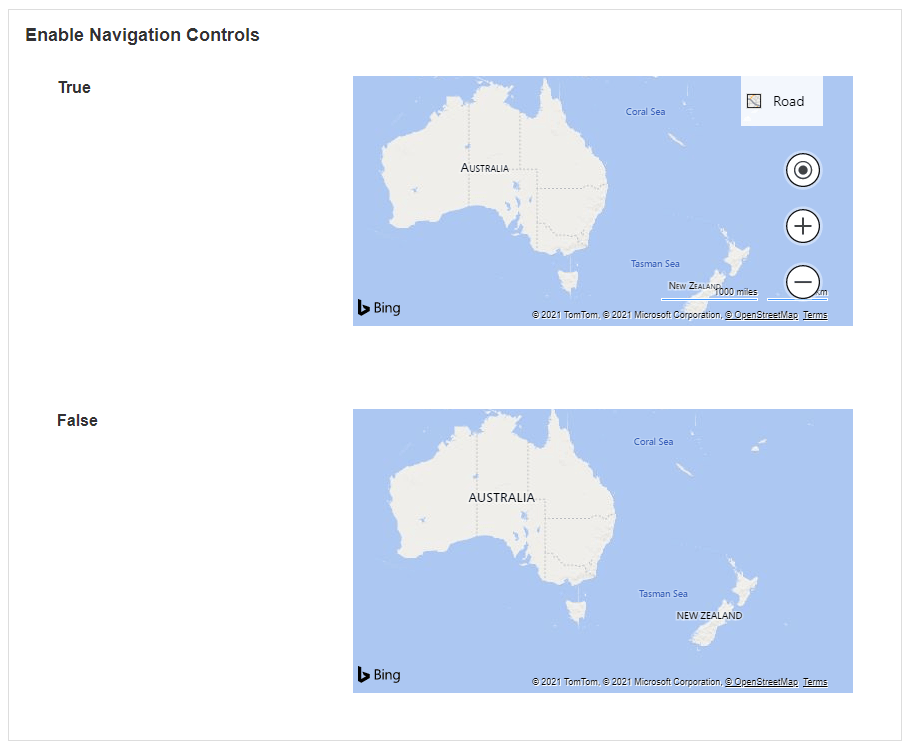910x751 pixels.
Task: Open the OpenStreetMap link in the True map
Action: tap(762, 315)
